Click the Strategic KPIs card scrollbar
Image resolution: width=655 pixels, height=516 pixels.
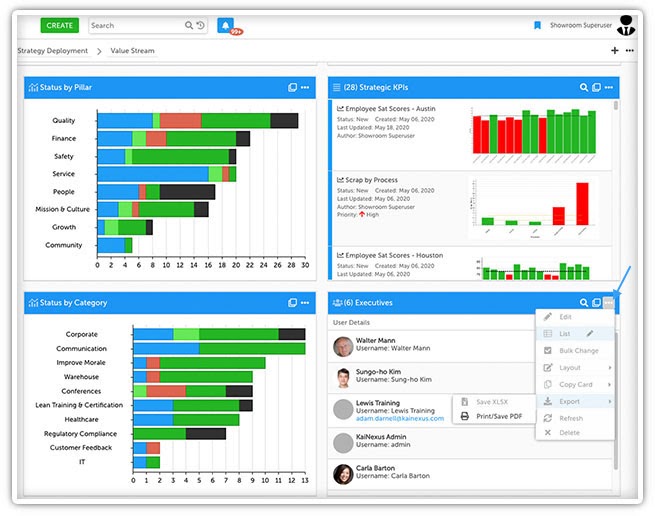point(616,105)
